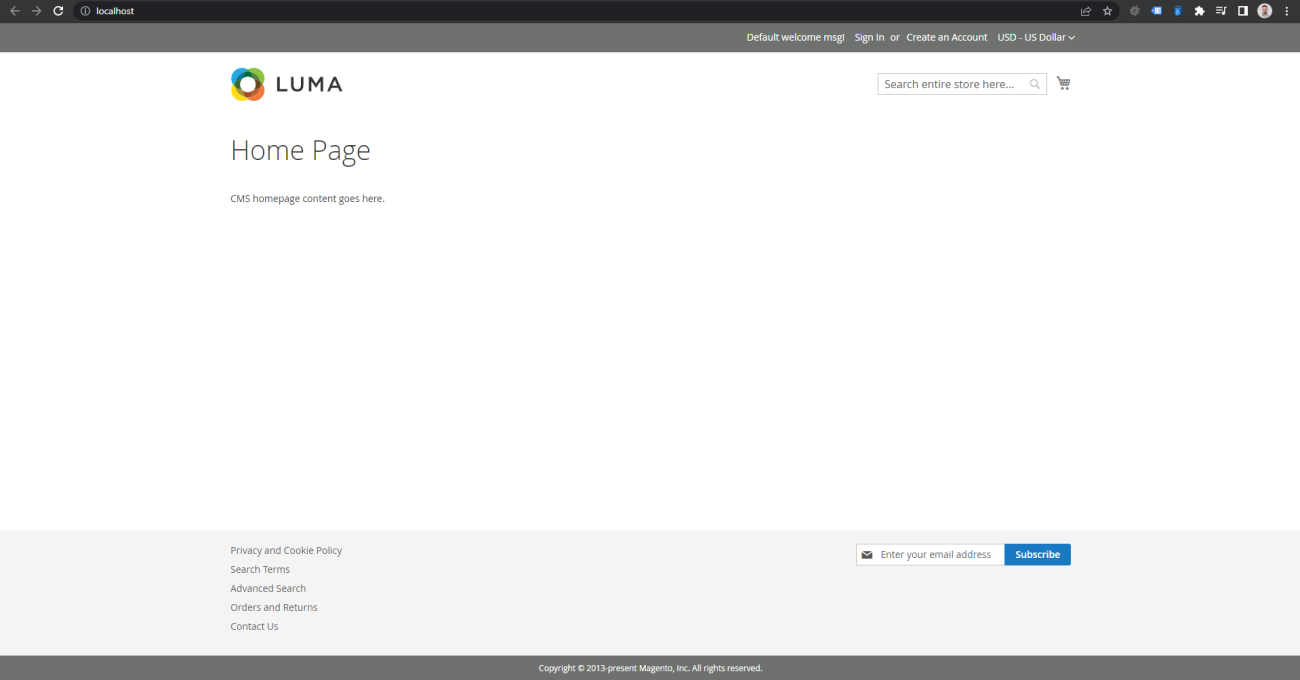Open the browser extensions puzzle icon
This screenshot has width=1300, height=680.
click(1199, 10)
